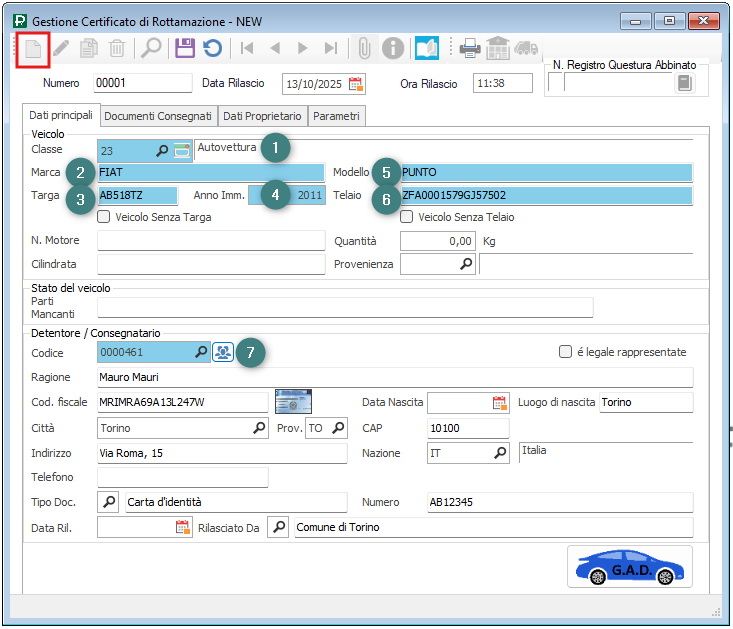Click the contacts icon next to Codice
Screen dimensions: 733x629
(x=223, y=352)
